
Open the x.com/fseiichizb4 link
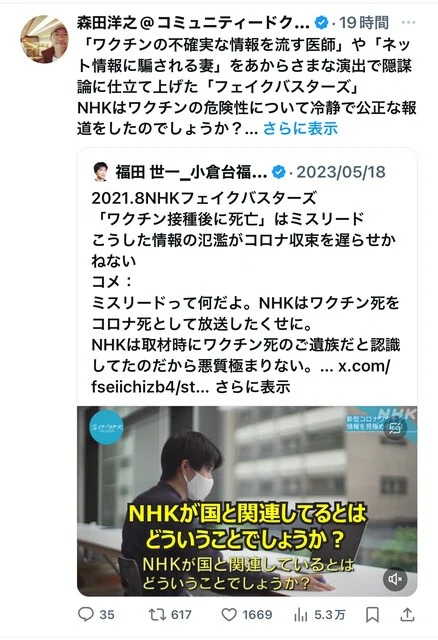click(241, 376)
